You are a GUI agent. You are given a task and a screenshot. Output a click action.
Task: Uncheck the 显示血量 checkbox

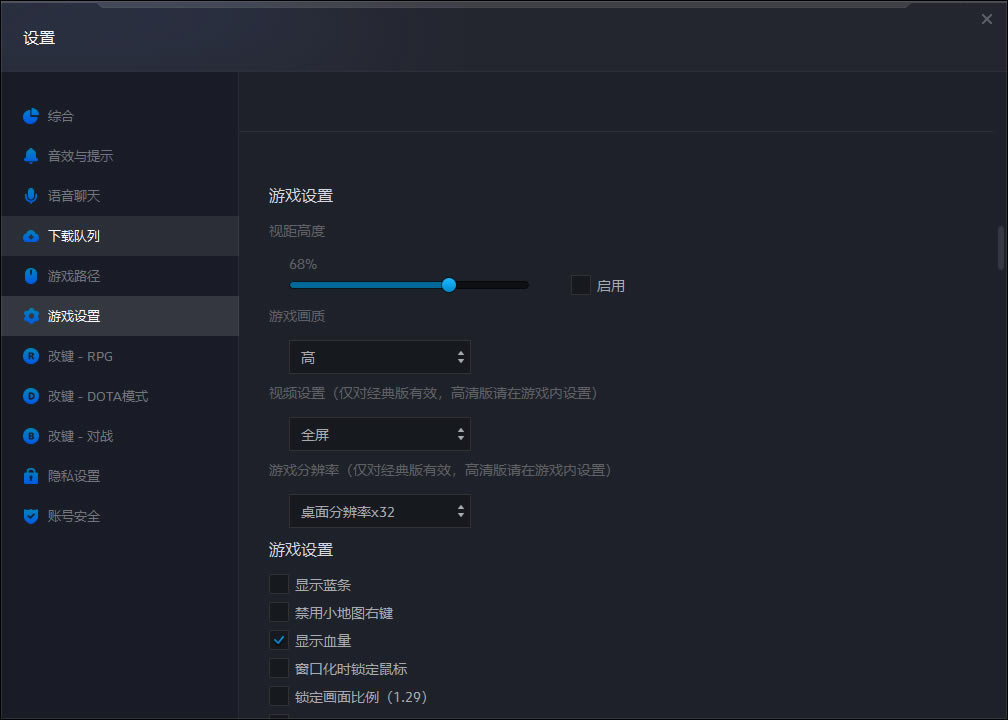pyautogui.click(x=279, y=640)
